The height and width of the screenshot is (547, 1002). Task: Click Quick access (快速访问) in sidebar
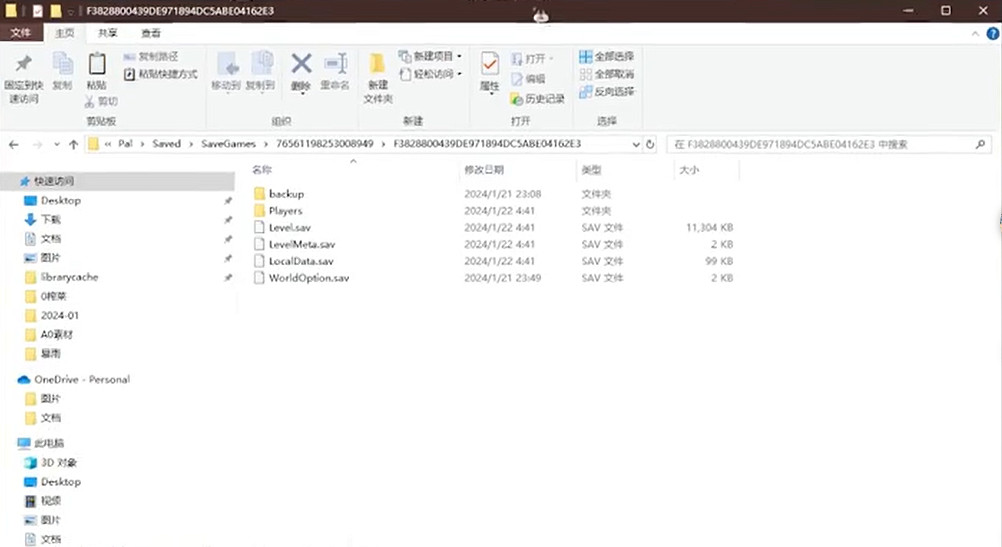click(54, 181)
